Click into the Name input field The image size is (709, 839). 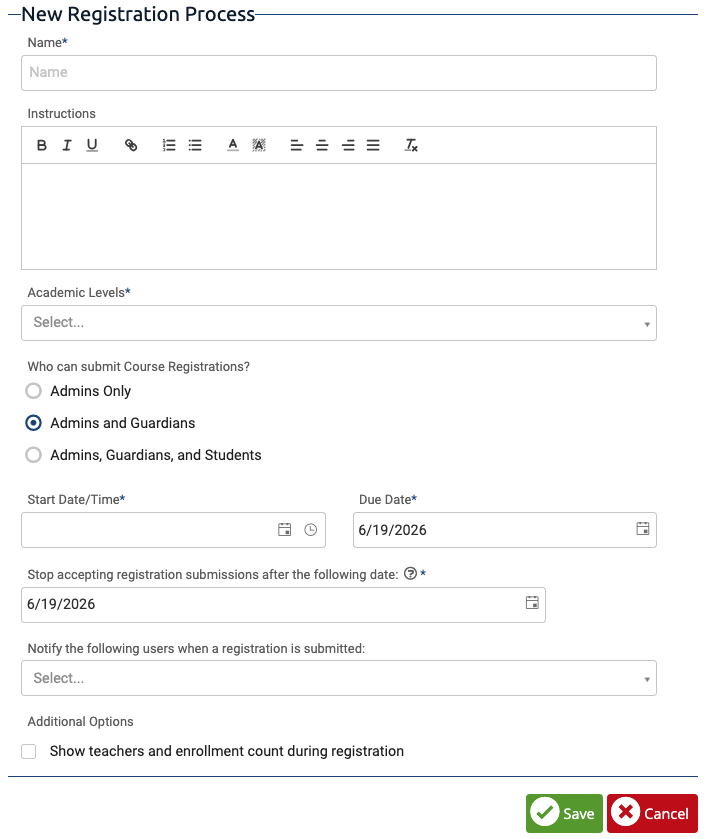[338, 72]
